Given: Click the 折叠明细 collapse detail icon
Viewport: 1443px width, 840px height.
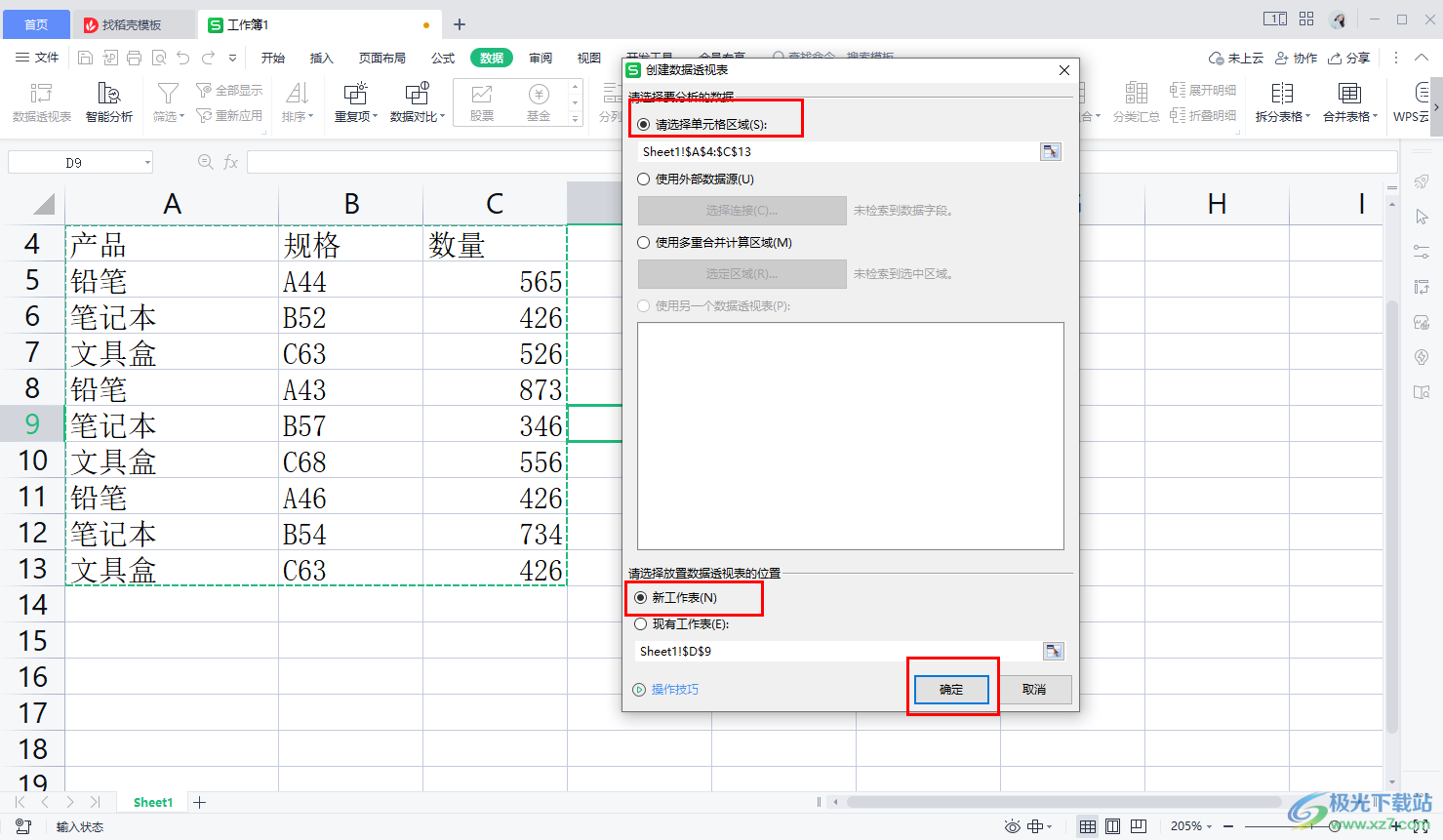Looking at the screenshot, I should point(1203,115).
